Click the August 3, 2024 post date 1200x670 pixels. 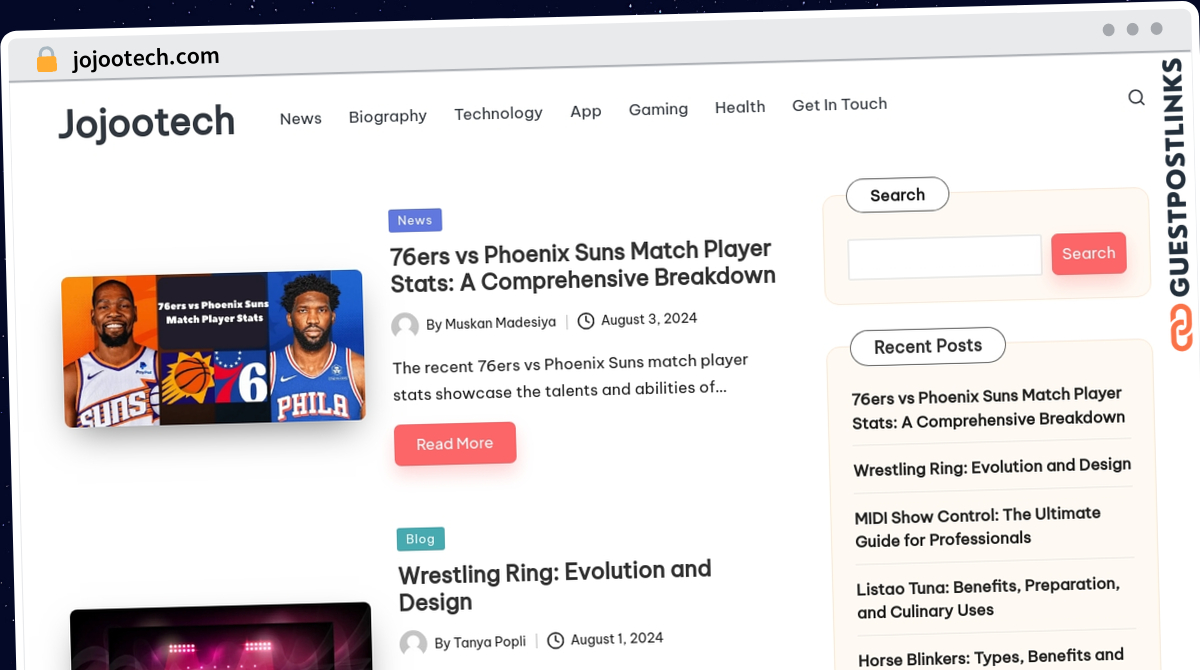[649, 319]
